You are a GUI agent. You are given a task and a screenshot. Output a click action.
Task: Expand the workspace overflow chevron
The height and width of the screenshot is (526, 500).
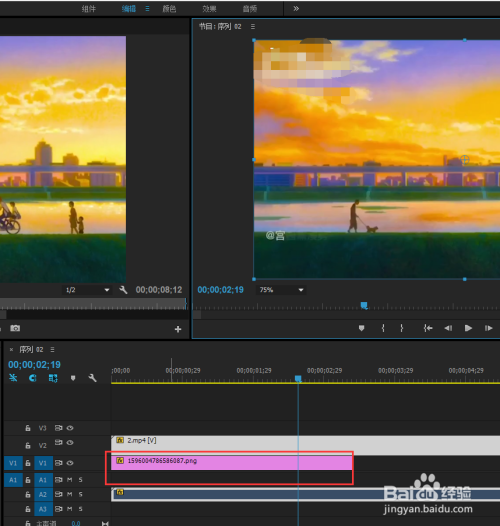click(296, 9)
